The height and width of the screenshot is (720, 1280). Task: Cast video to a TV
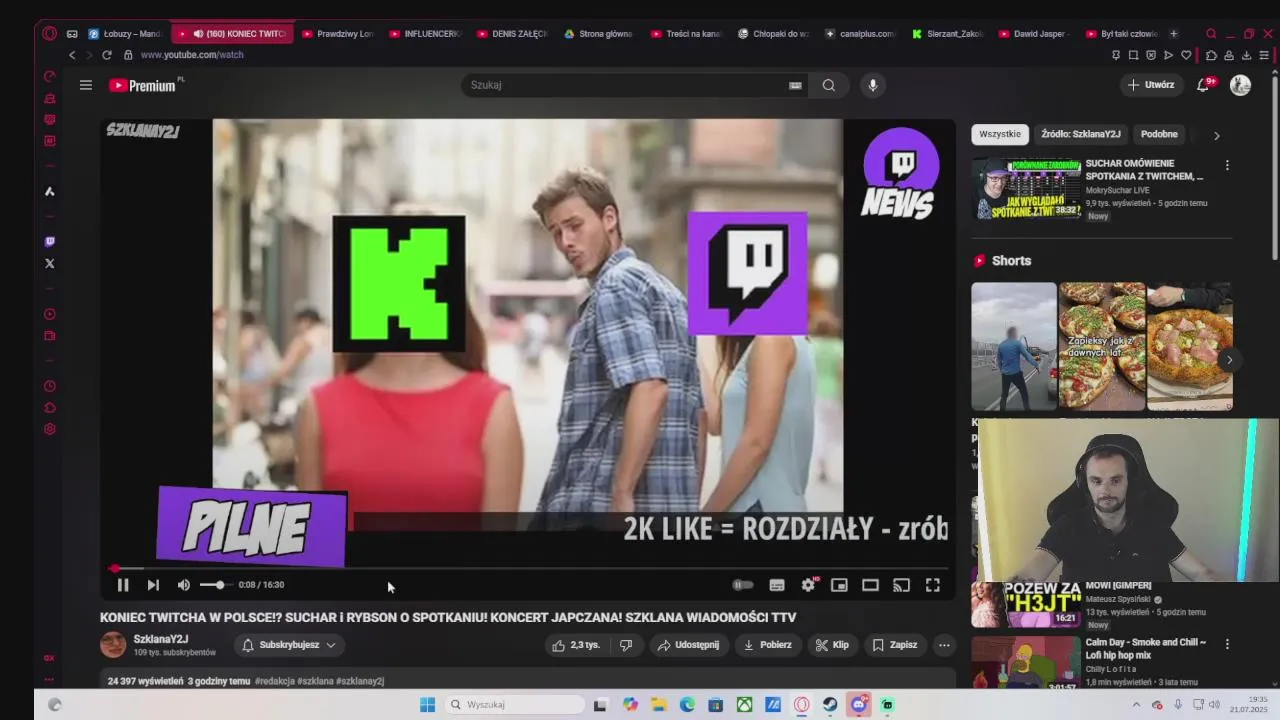(901, 585)
